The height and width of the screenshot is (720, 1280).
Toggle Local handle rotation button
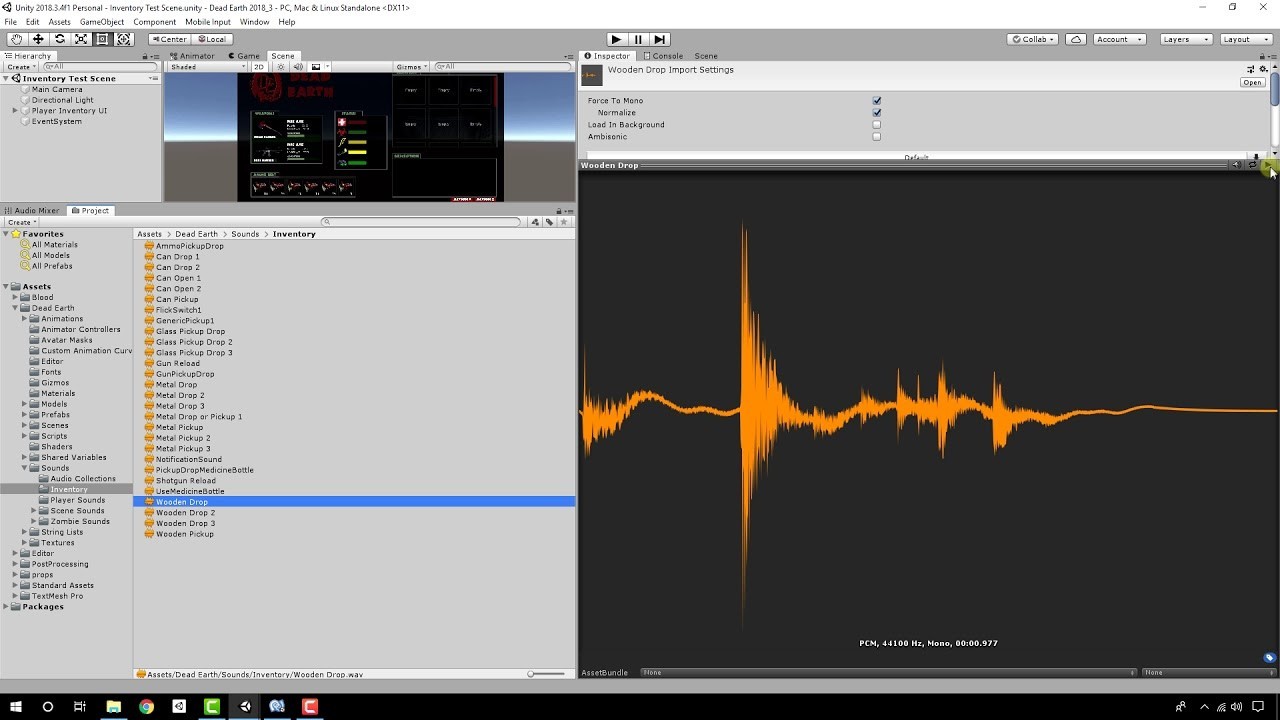click(x=210, y=39)
